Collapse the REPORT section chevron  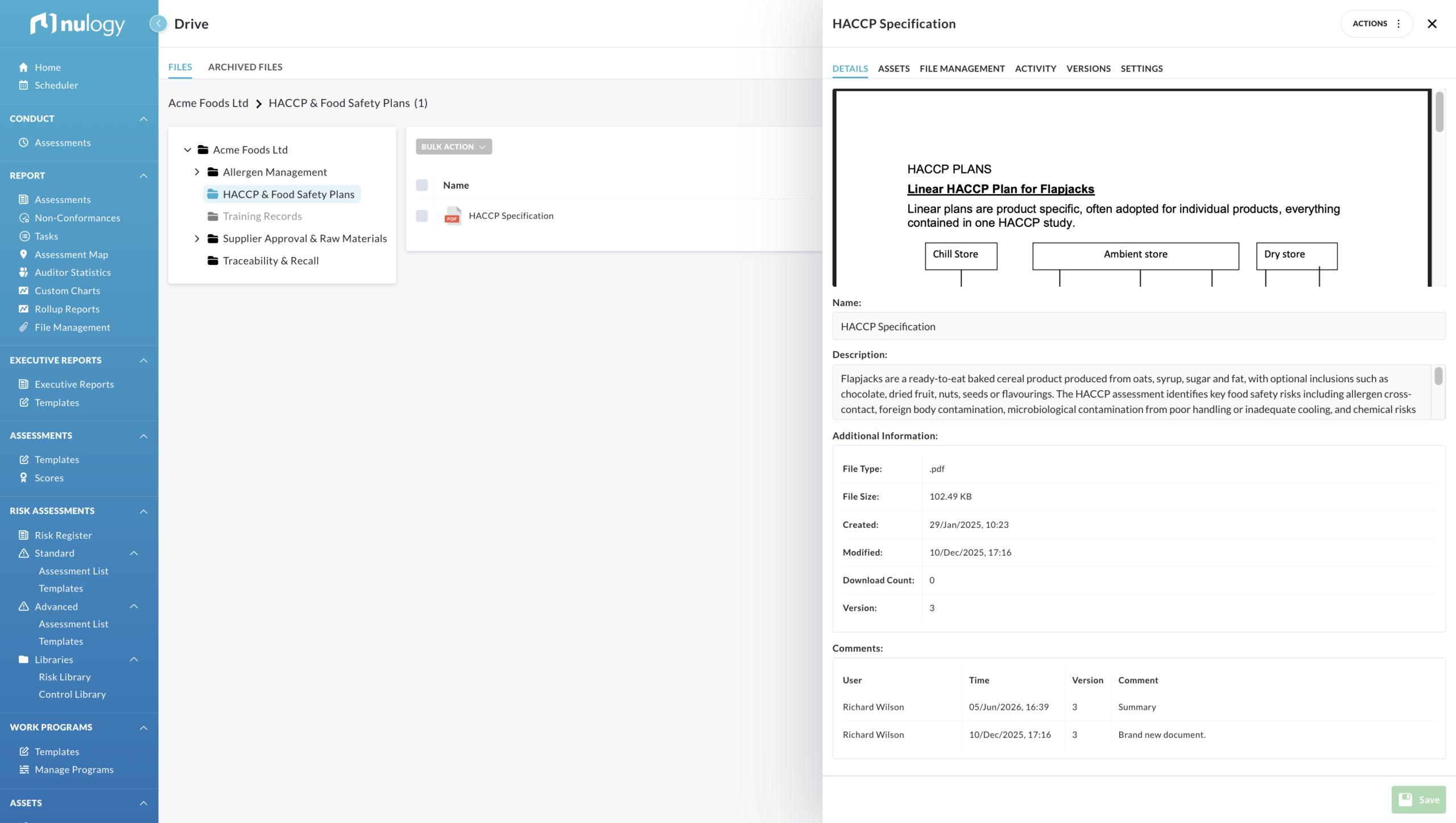tap(143, 176)
